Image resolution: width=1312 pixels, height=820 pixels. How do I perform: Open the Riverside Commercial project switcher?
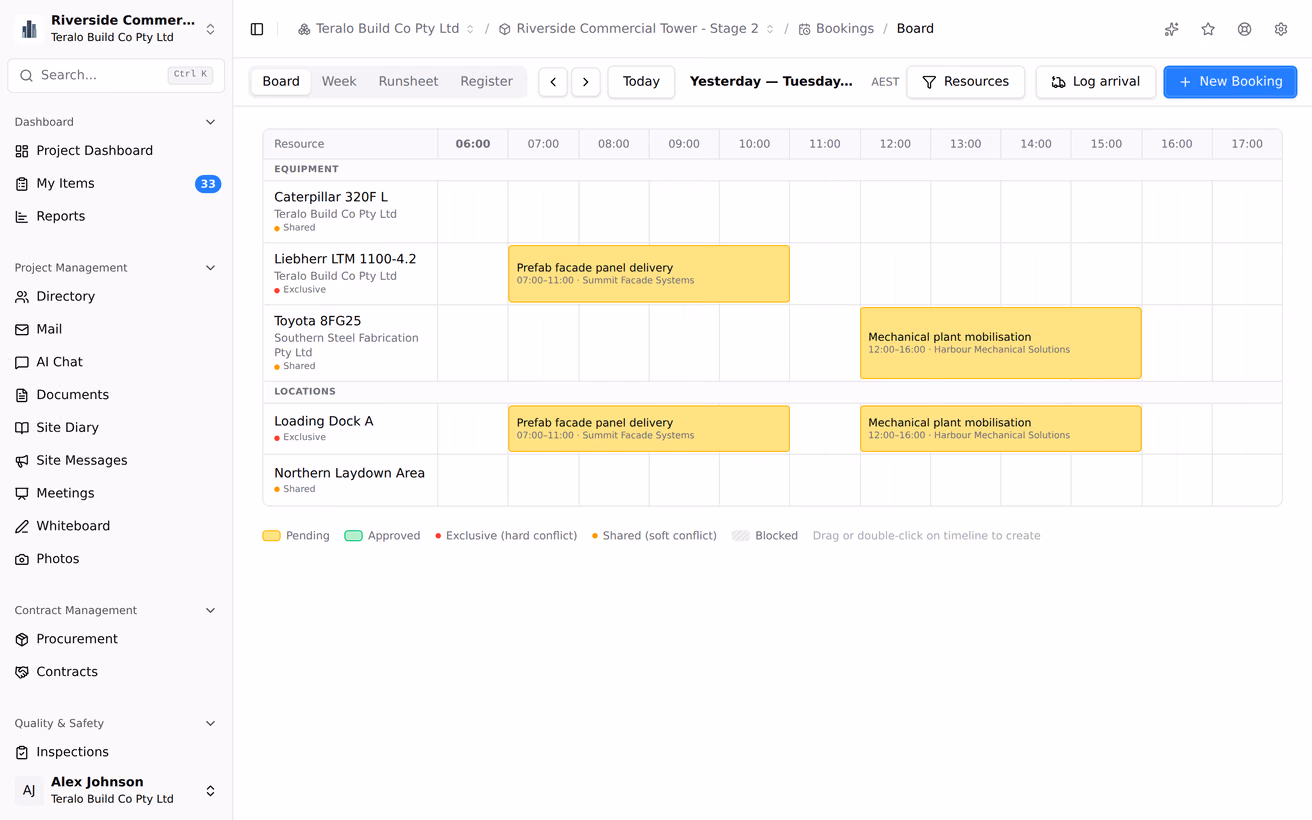coord(116,29)
